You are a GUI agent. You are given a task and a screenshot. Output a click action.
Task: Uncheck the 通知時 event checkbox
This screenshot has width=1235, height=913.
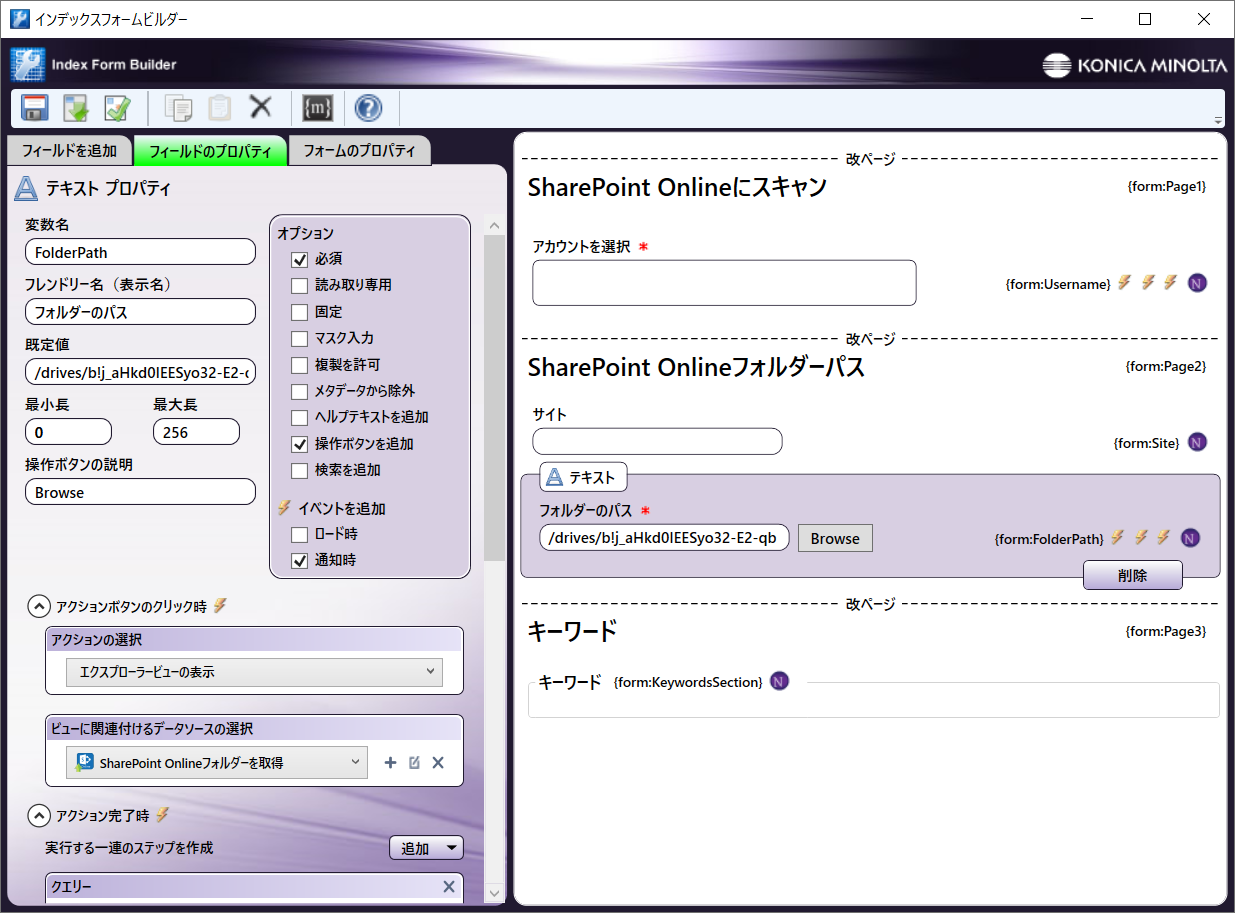299,561
